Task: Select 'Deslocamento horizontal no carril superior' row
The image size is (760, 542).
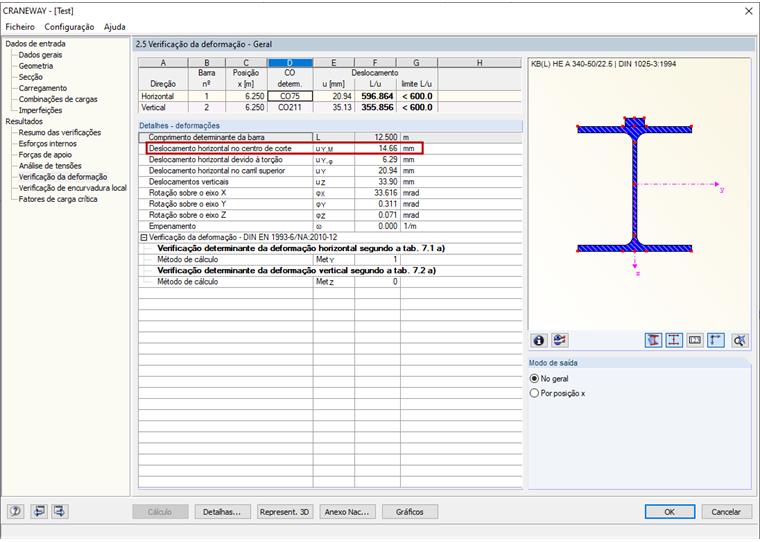Action: coord(330,171)
